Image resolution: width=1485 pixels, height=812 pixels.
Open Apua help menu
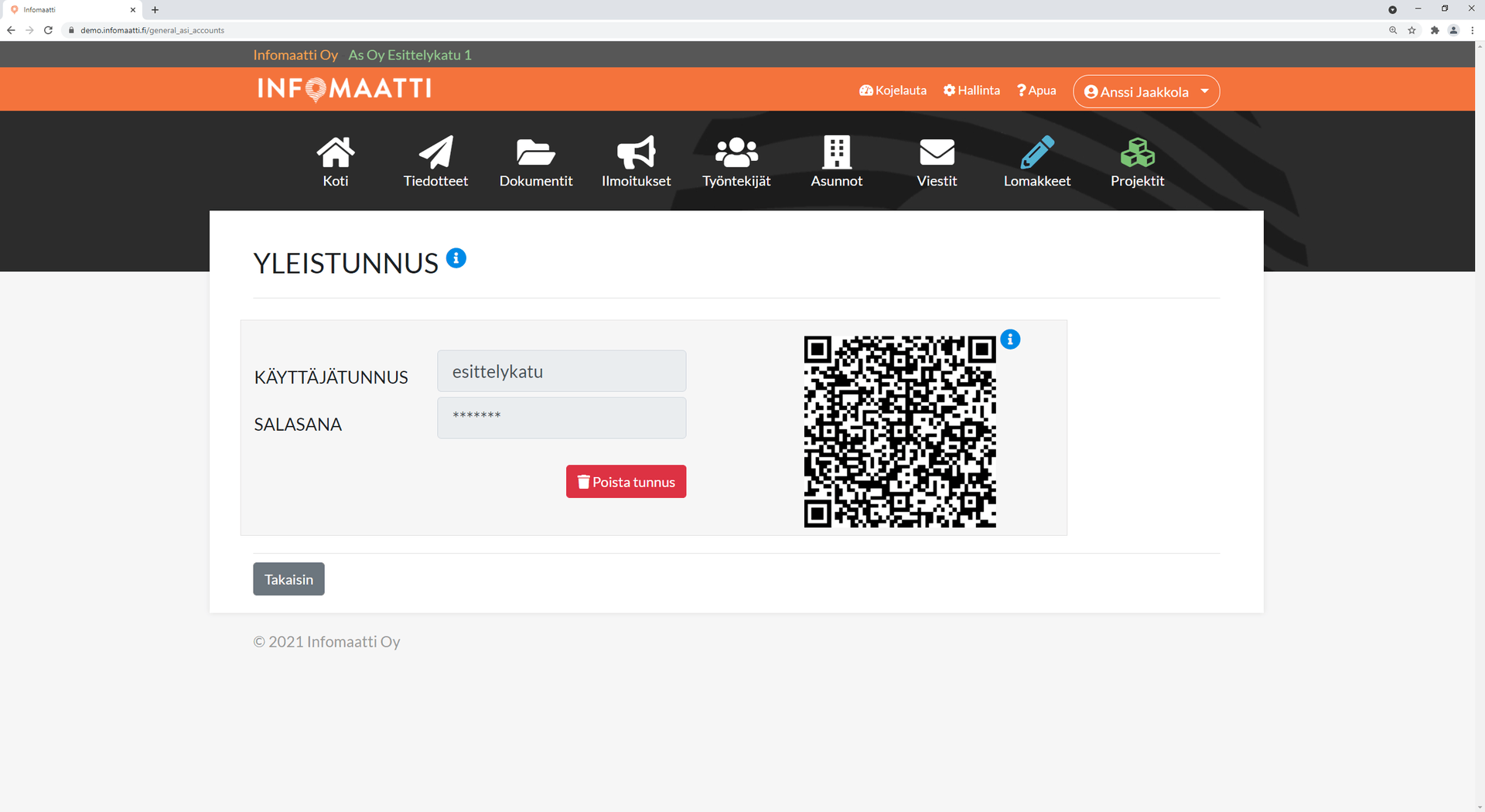click(x=1036, y=90)
